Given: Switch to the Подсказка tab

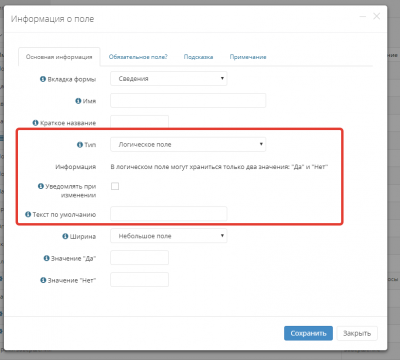Looking at the screenshot, I should [x=198, y=57].
